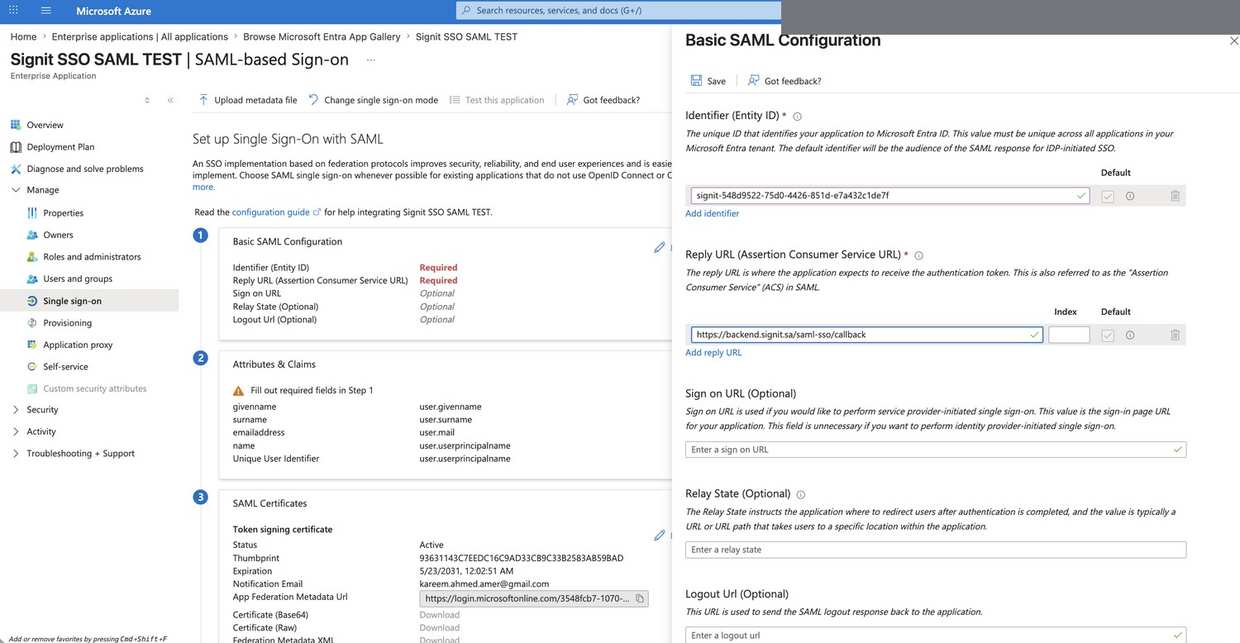Toggle Default checkbox for reply URL row

[x=1107, y=335]
